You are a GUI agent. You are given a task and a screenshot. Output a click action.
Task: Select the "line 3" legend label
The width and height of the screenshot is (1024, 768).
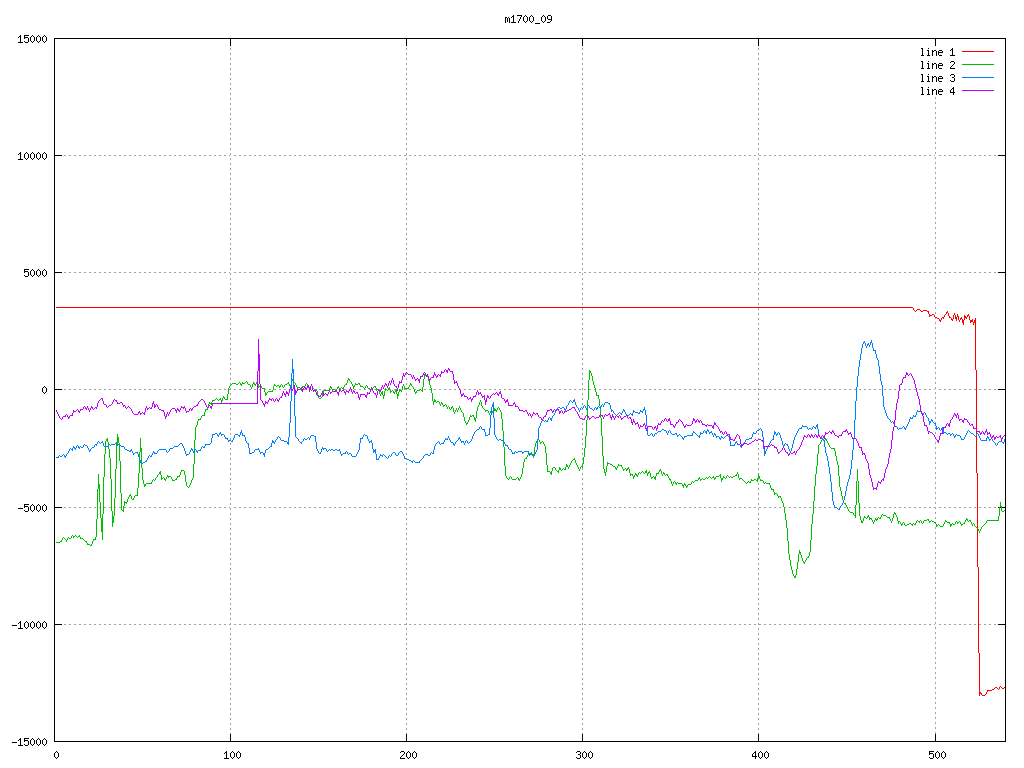point(937,78)
